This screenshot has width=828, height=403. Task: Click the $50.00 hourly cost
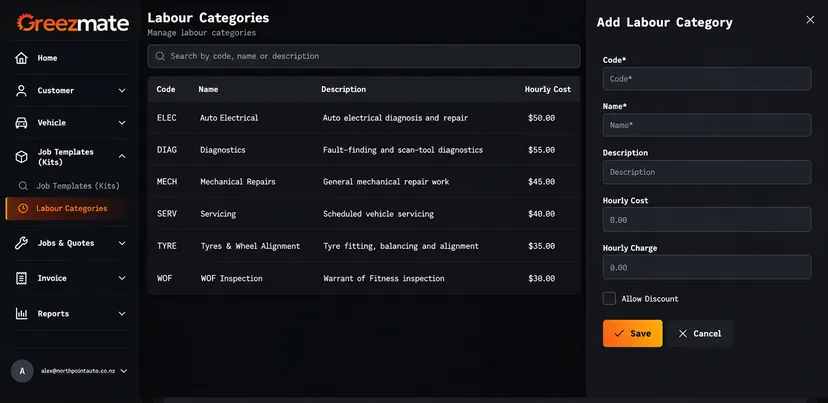pyautogui.click(x=541, y=118)
